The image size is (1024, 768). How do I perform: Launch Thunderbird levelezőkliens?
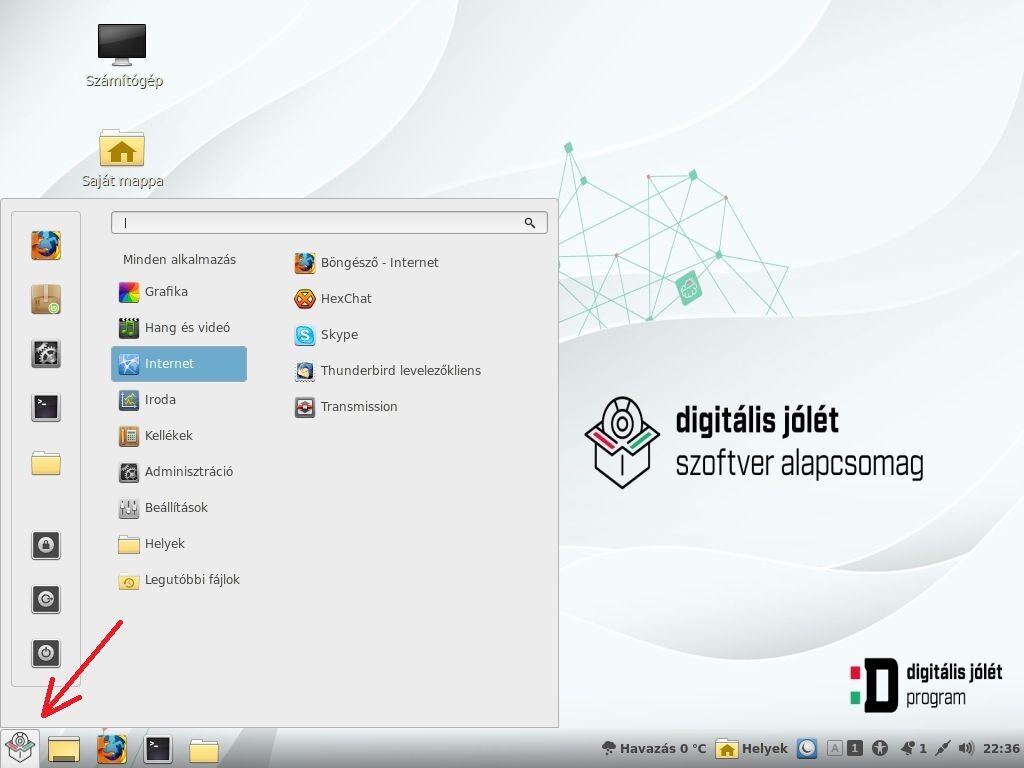[x=388, y=370]
